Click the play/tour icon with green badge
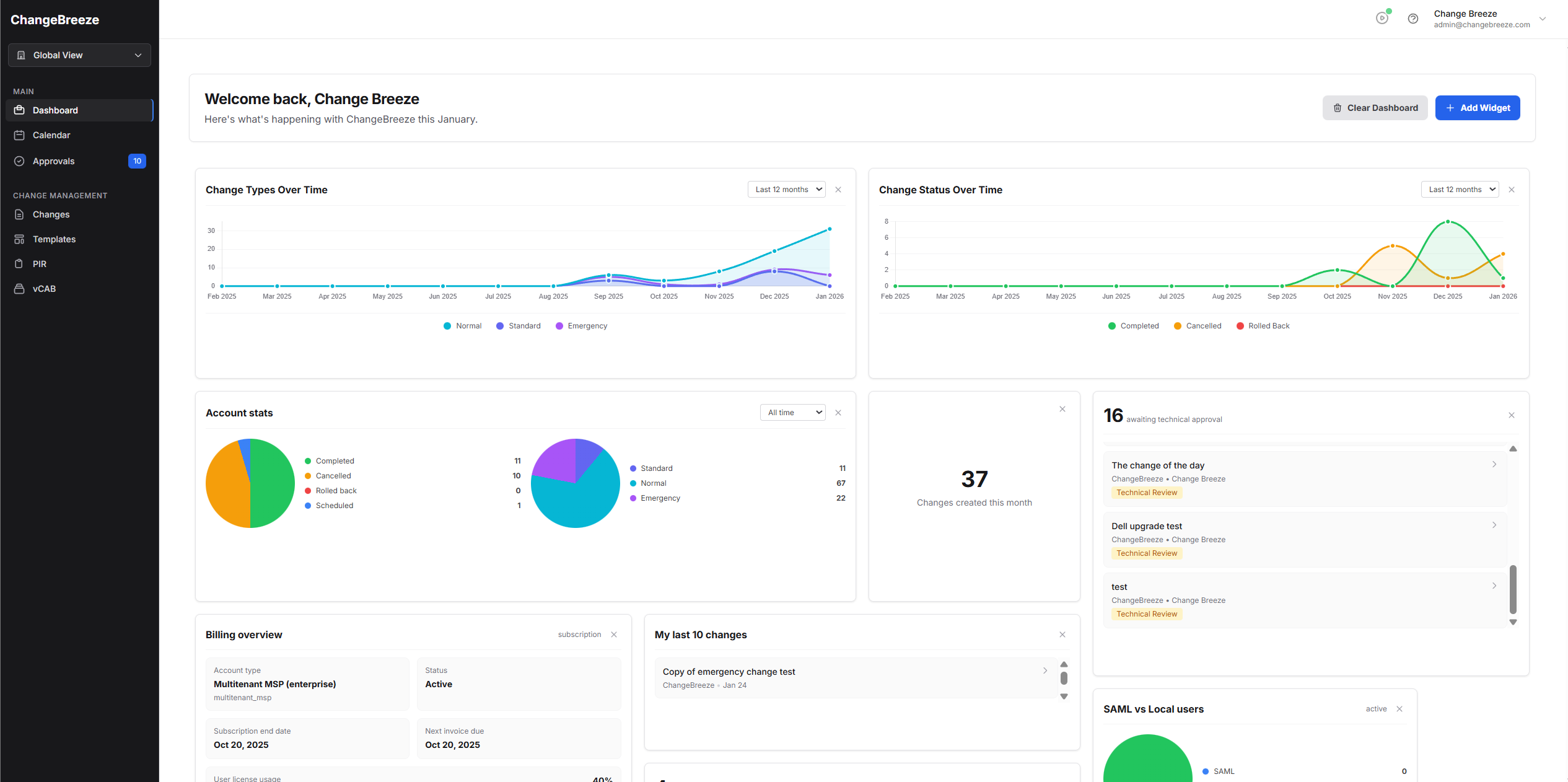This screenshot has height=782, width=1568. coord(1382,19)
